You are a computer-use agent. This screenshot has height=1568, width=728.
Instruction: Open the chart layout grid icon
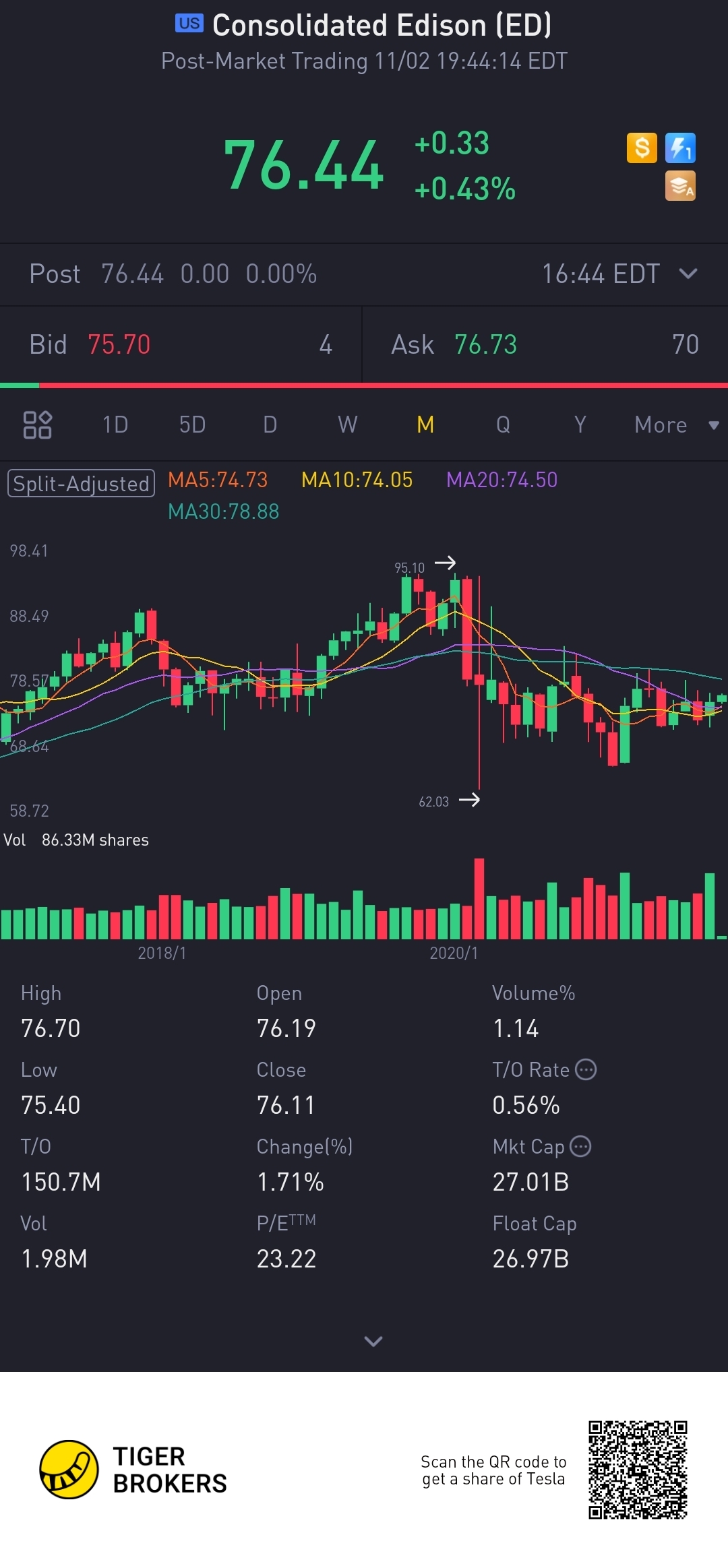38,425
